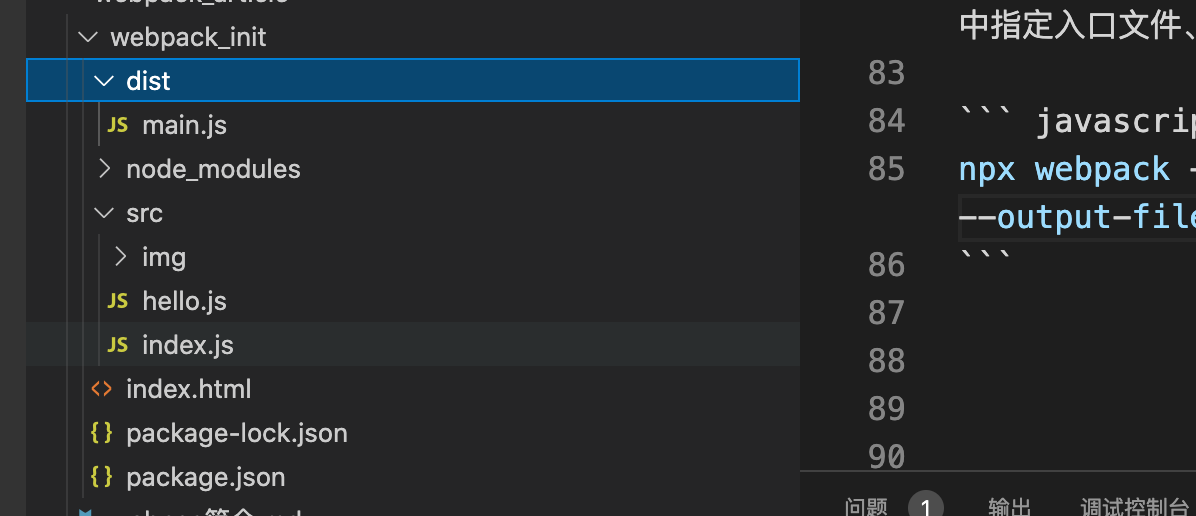
Task: Switch to the 问题 panel tab
Action: pos(866,506)
